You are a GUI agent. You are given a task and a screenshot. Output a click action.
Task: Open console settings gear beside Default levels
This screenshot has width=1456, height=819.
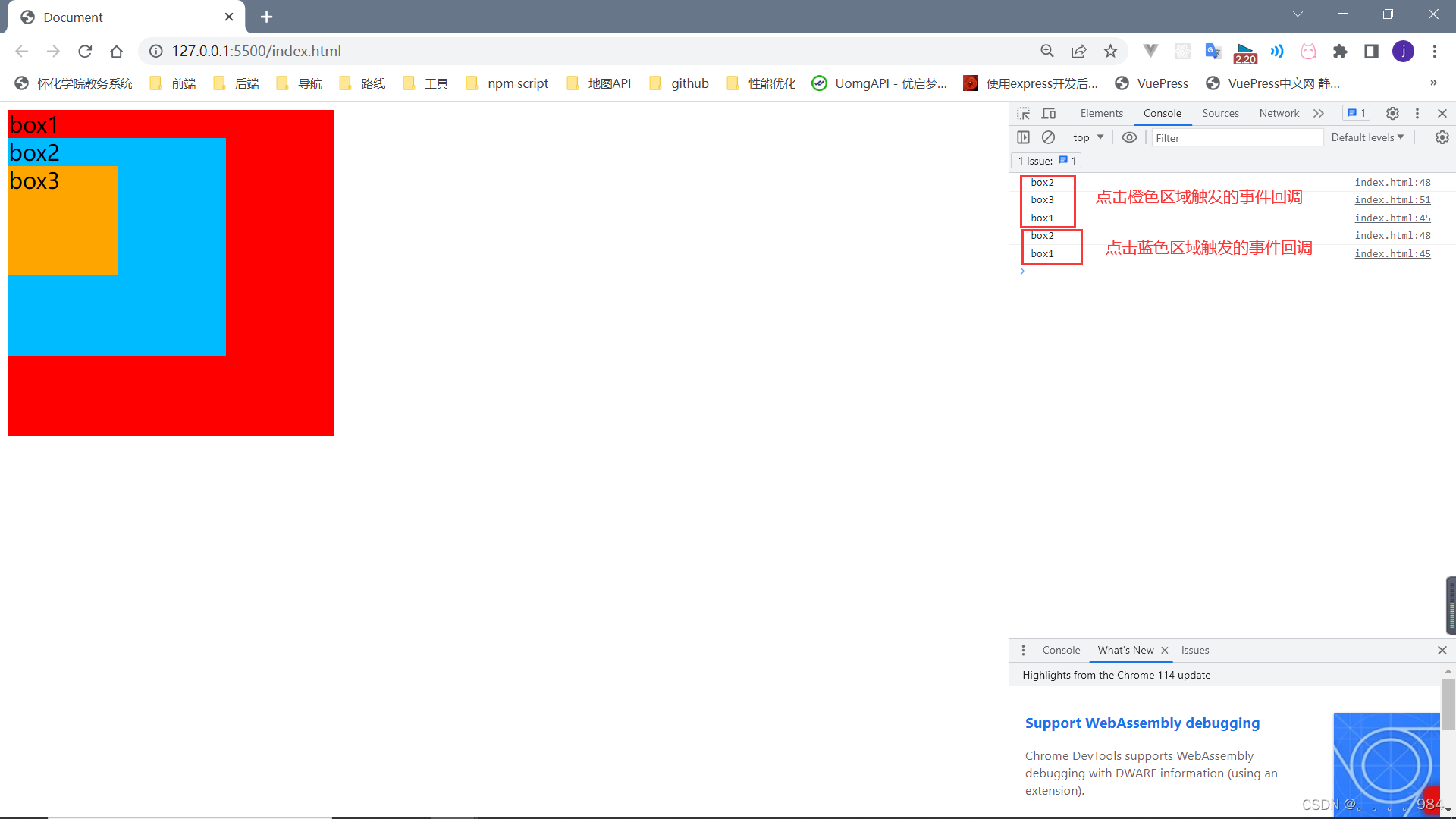click(x=1442, y=137)
